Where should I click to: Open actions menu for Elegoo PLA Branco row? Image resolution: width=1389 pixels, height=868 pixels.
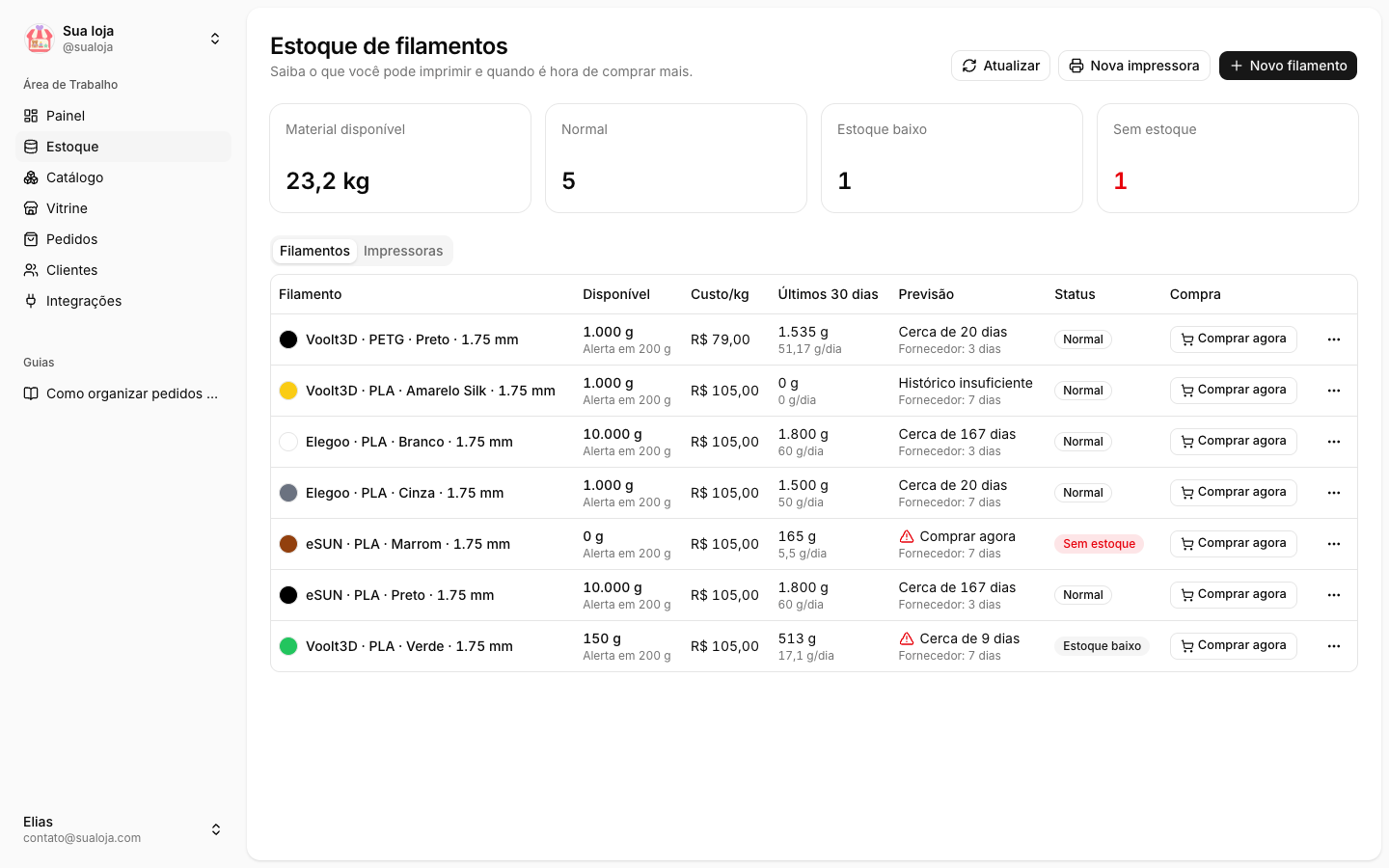coord(1334,442)
